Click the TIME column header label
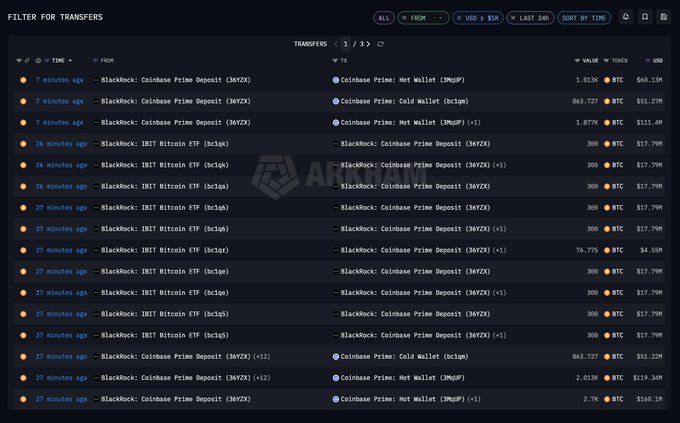The height and width of the screenshot is (423, 680). coord(58,60)
